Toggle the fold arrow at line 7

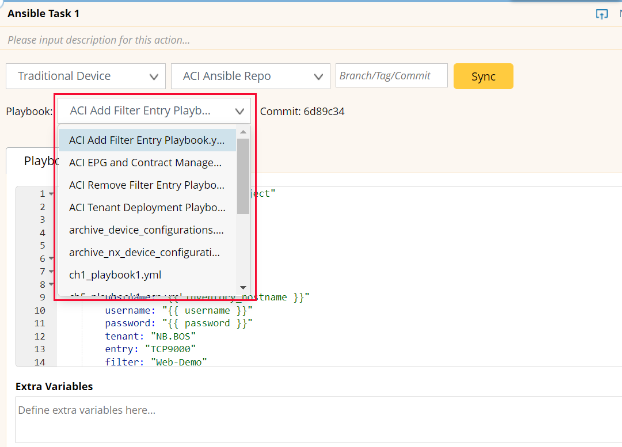point(50,271)
